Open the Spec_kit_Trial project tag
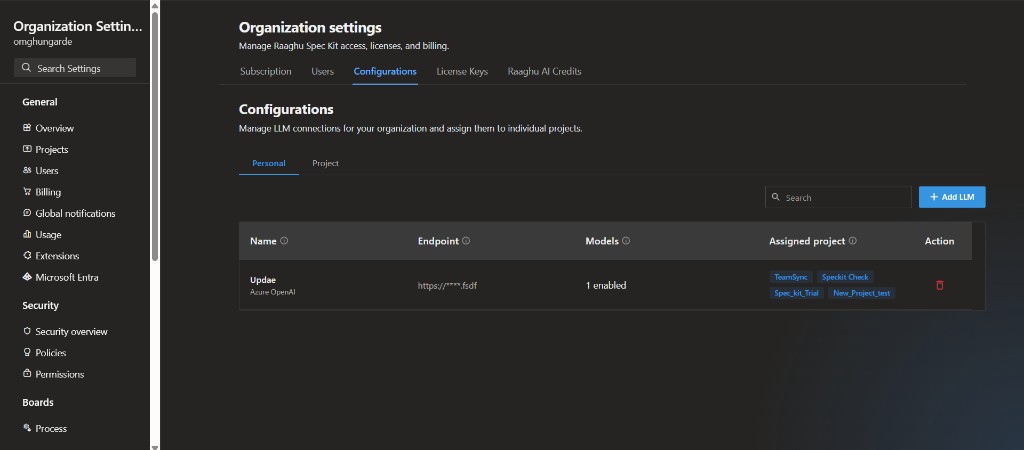Screen dimensions: 1024x450 796,293
